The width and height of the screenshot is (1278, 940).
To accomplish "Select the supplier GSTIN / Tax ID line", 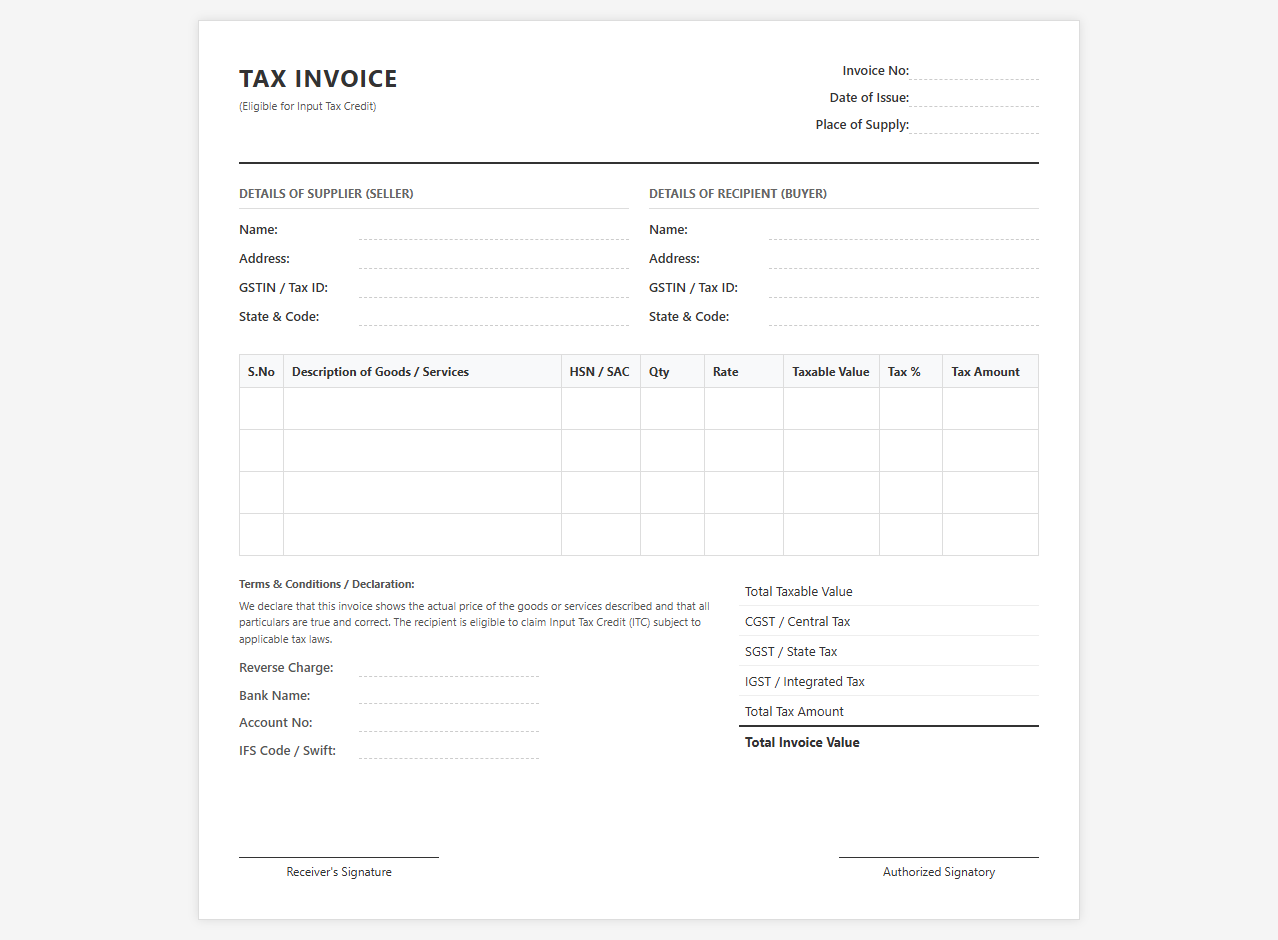I will [494, 288].
